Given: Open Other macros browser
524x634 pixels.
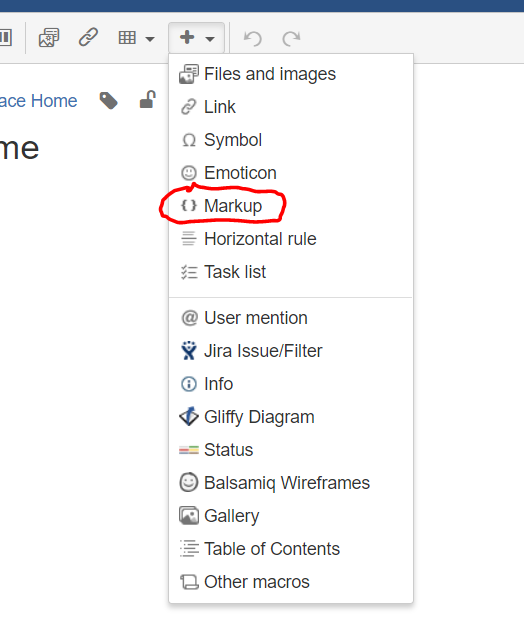Looking at the screenshot, I should (291, 582).
